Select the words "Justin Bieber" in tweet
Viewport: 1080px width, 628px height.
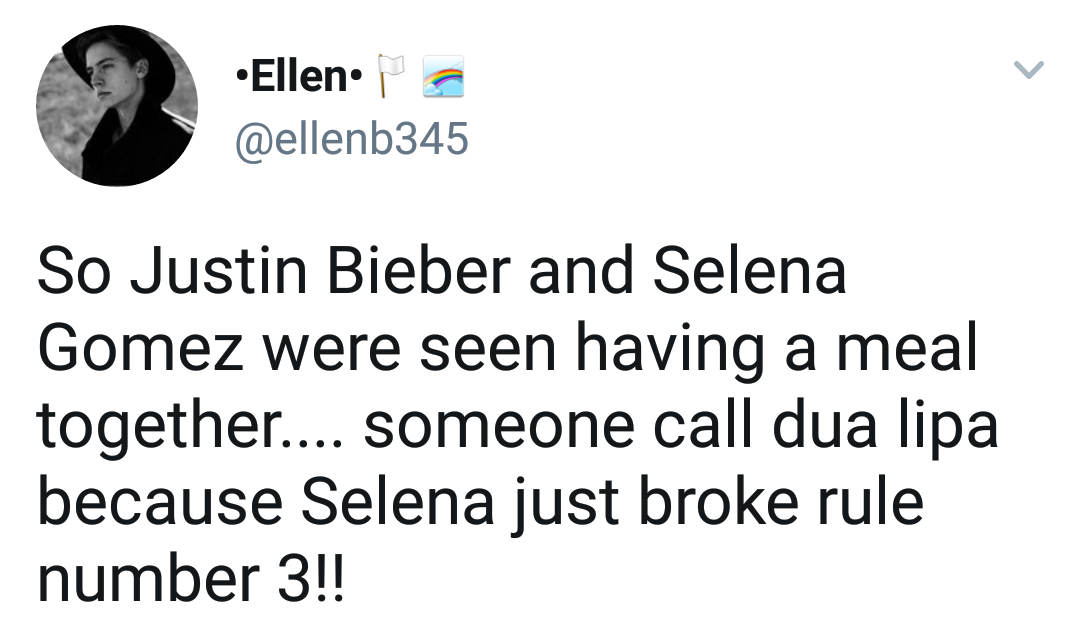(x=321, y=271)
